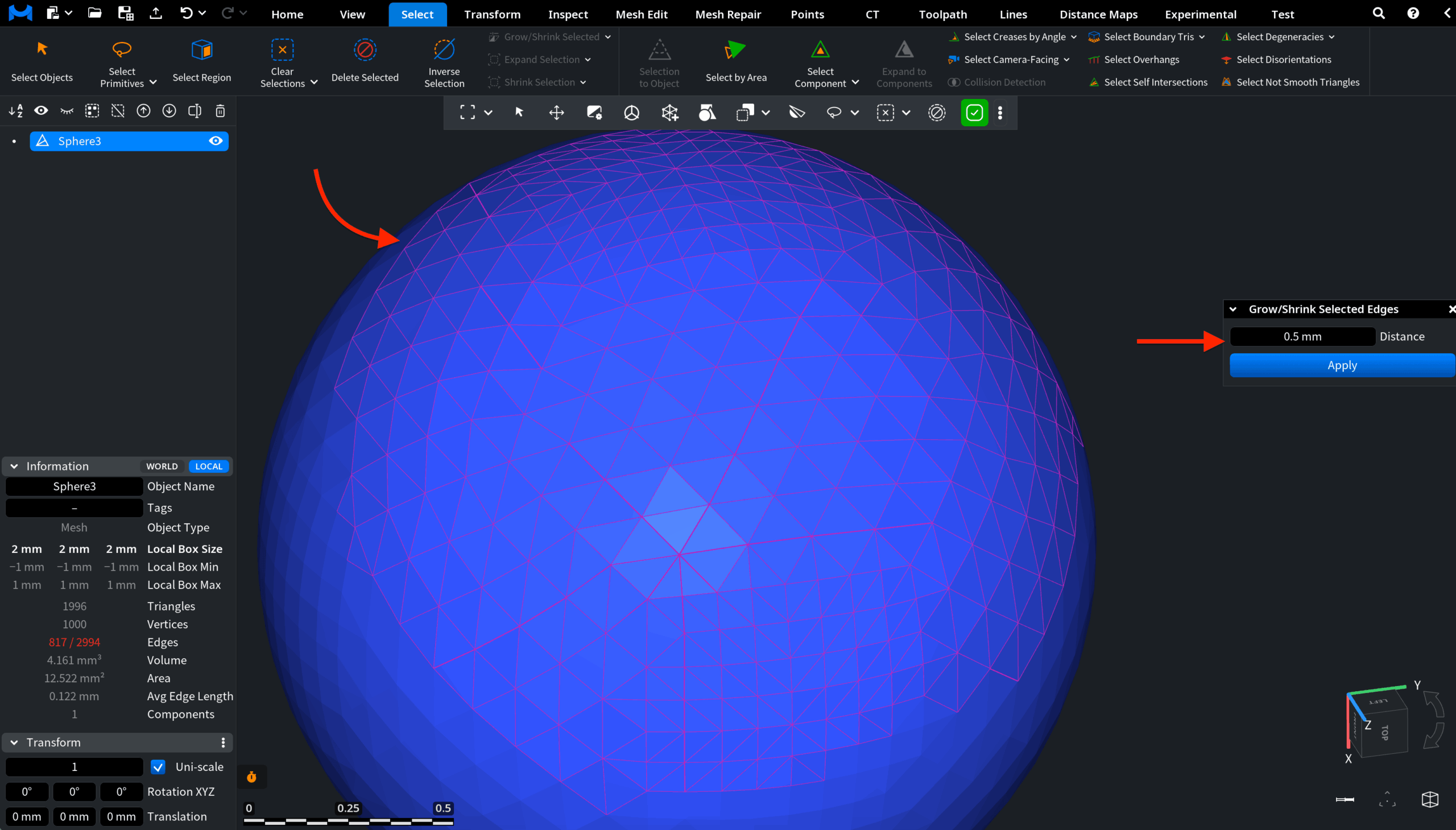The width and height of the screenshot is (1456, 830).
Task: Open the file folder icon
Action: (x=94, y=13)
